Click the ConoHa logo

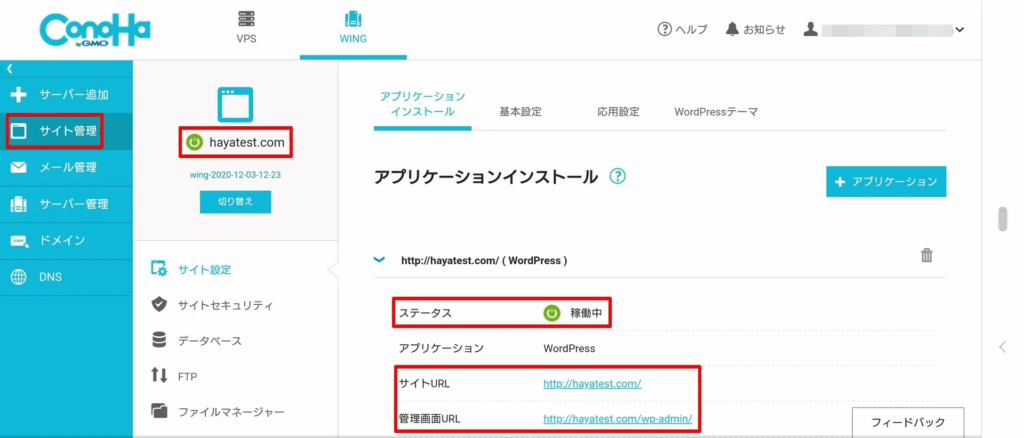(x=95, y=31)
